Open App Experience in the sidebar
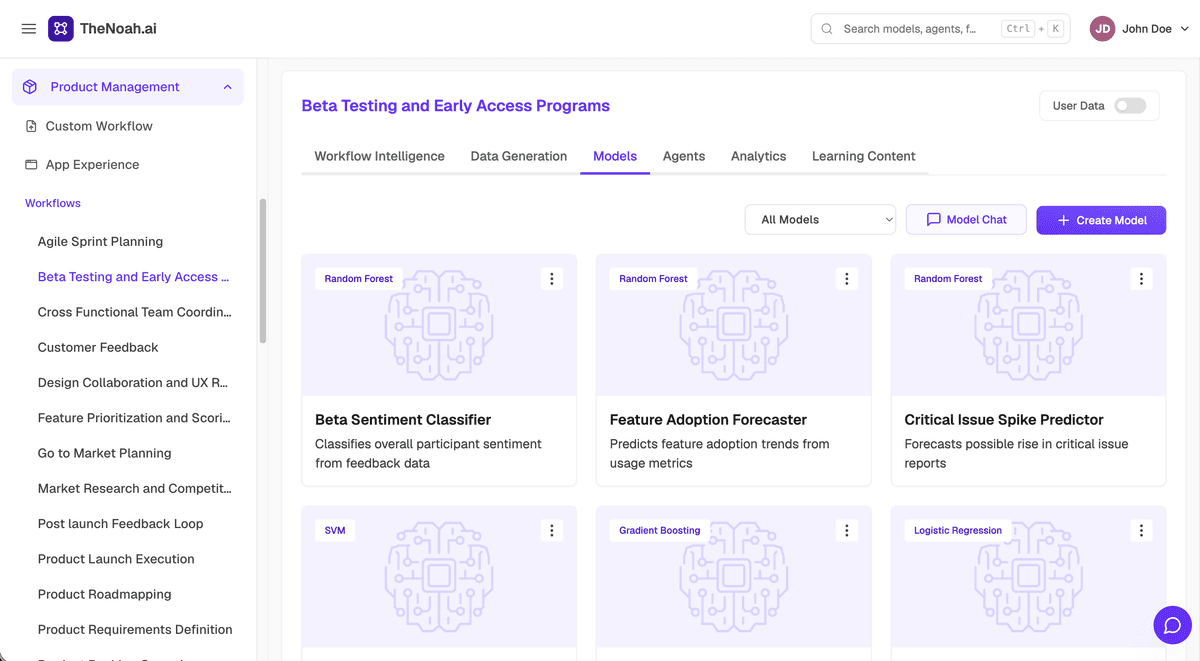The image size is (1200, 661). [92, 164]
